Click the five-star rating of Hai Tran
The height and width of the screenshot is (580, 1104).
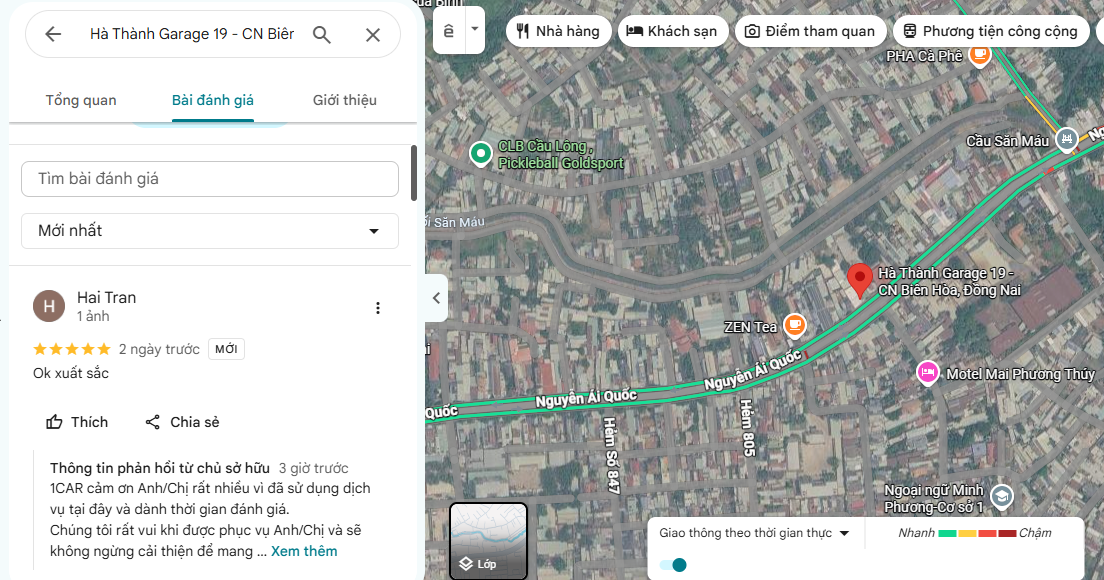pyautogui.click(x=72, y=349)
